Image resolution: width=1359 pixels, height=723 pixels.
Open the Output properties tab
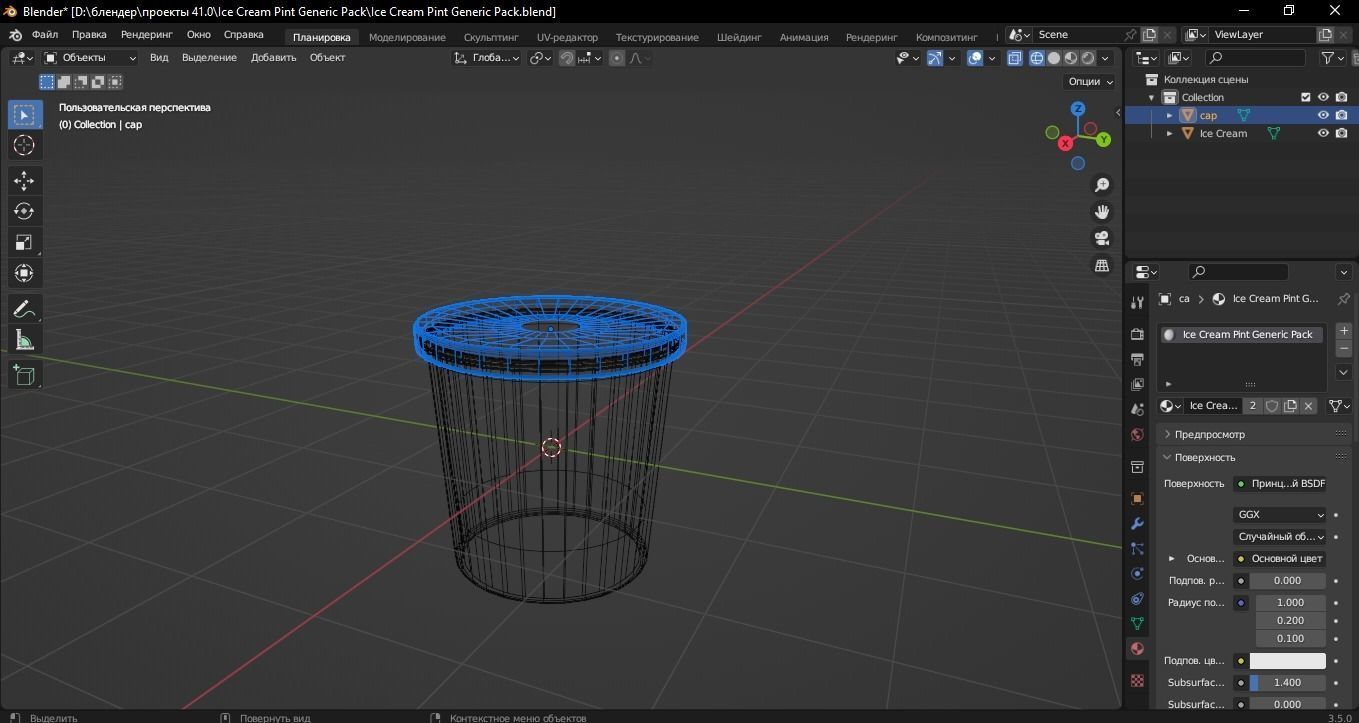click(x=1137, y=359)
